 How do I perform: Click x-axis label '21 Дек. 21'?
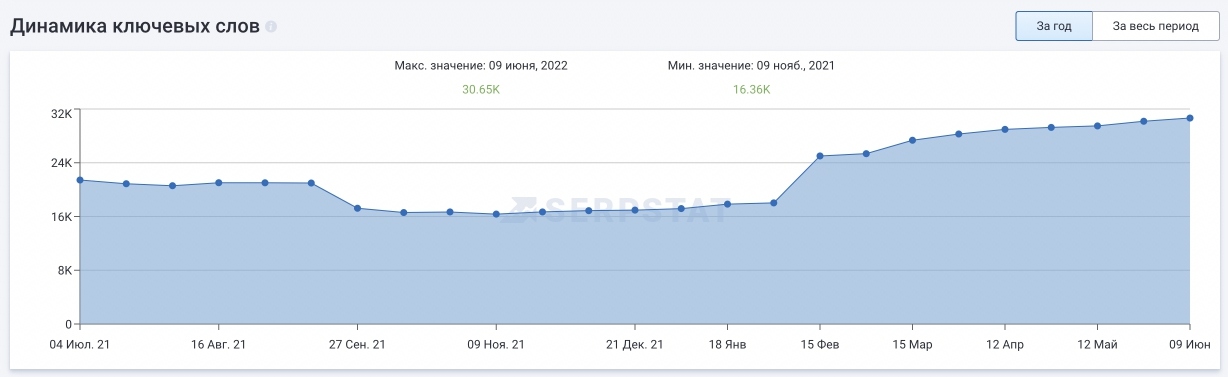pos(635,344)
